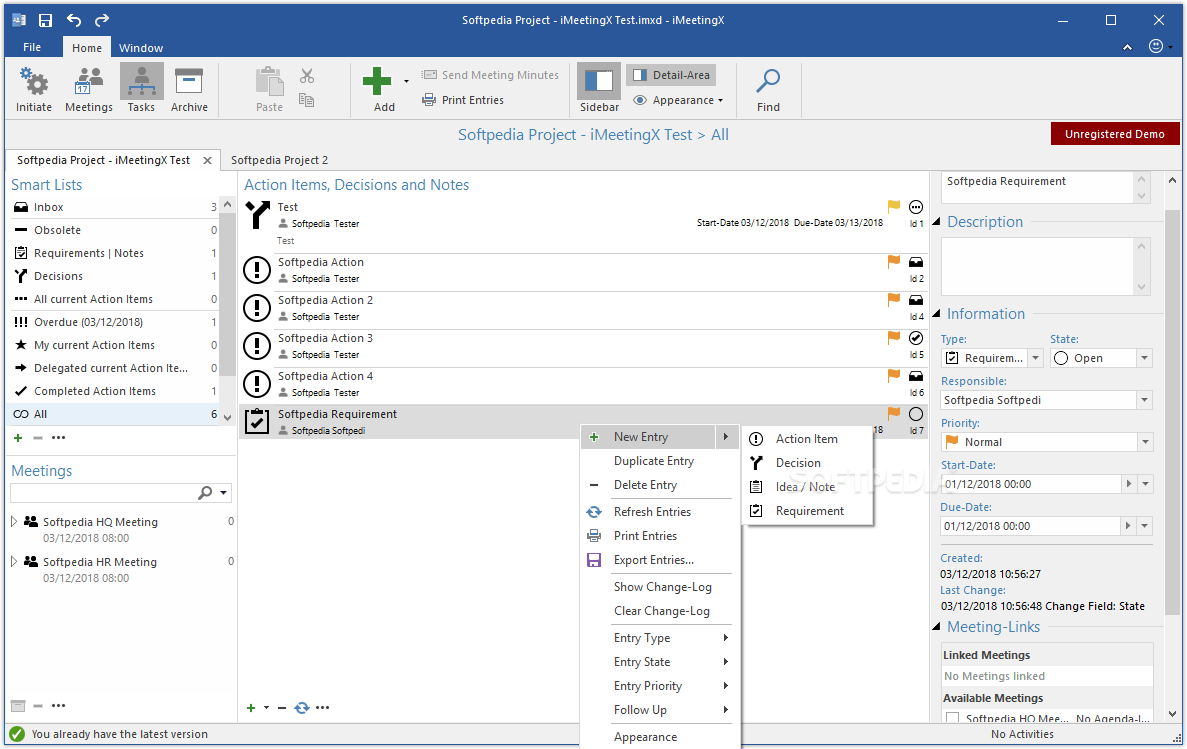Open the Appearance dropdown in ribbon
The height and width of the screenshot is (749, 1187).
[x=679, y=100]
